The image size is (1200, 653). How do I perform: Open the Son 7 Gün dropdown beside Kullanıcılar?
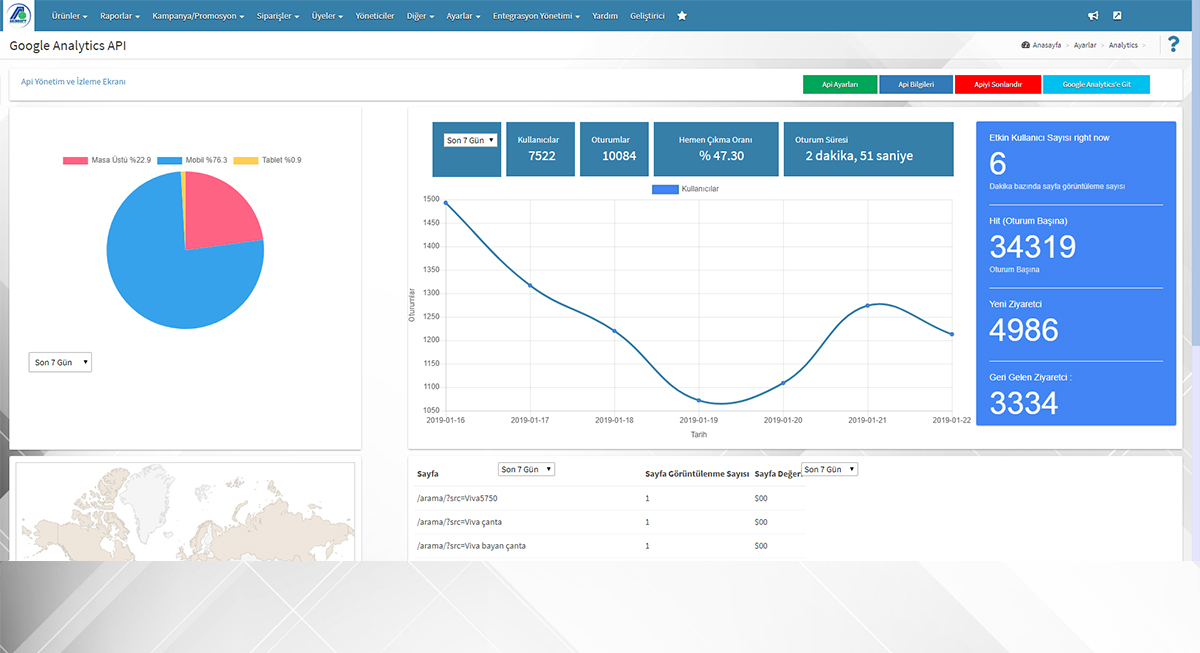point(470,141)
